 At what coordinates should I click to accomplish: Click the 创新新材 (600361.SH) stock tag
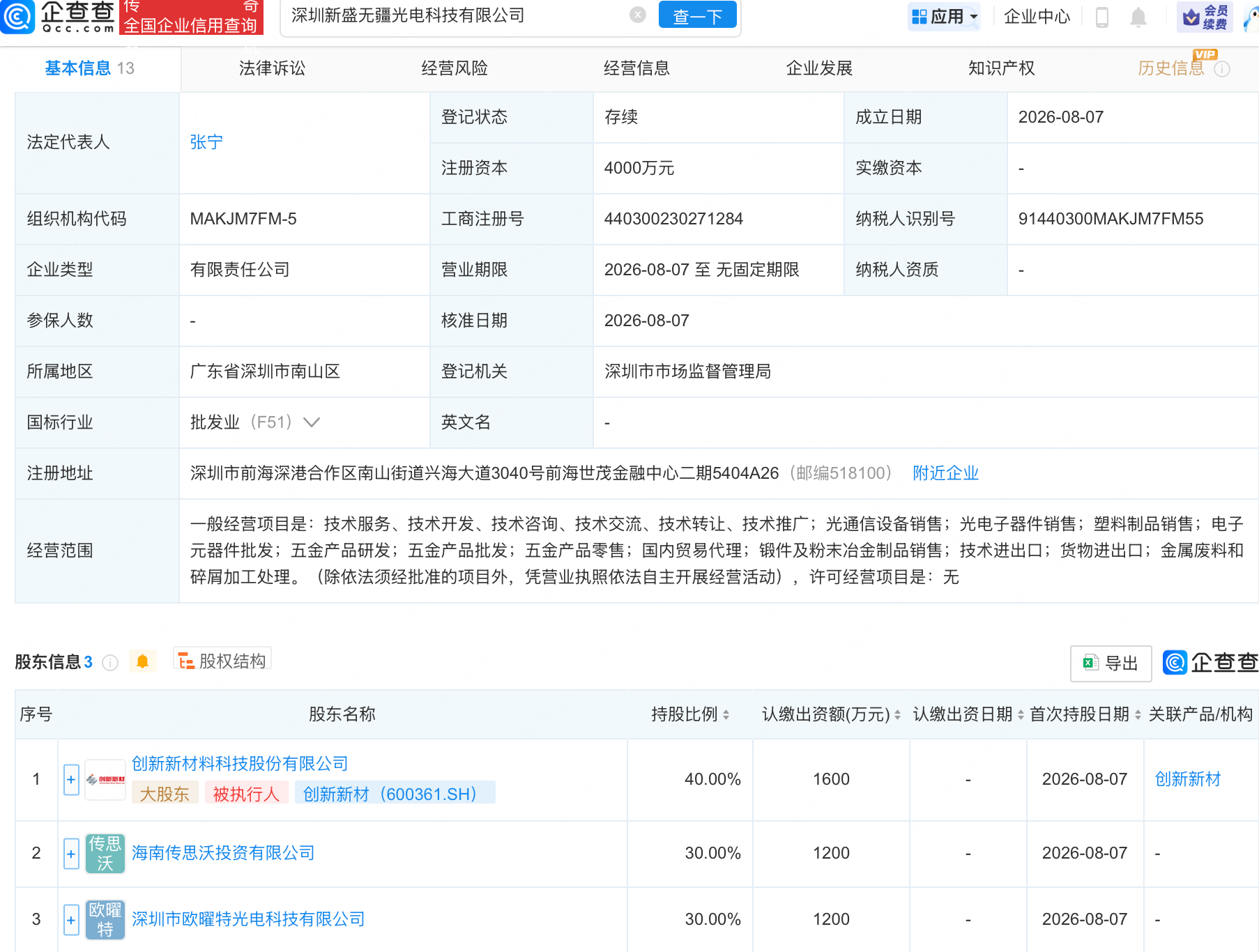coord(395,793)
